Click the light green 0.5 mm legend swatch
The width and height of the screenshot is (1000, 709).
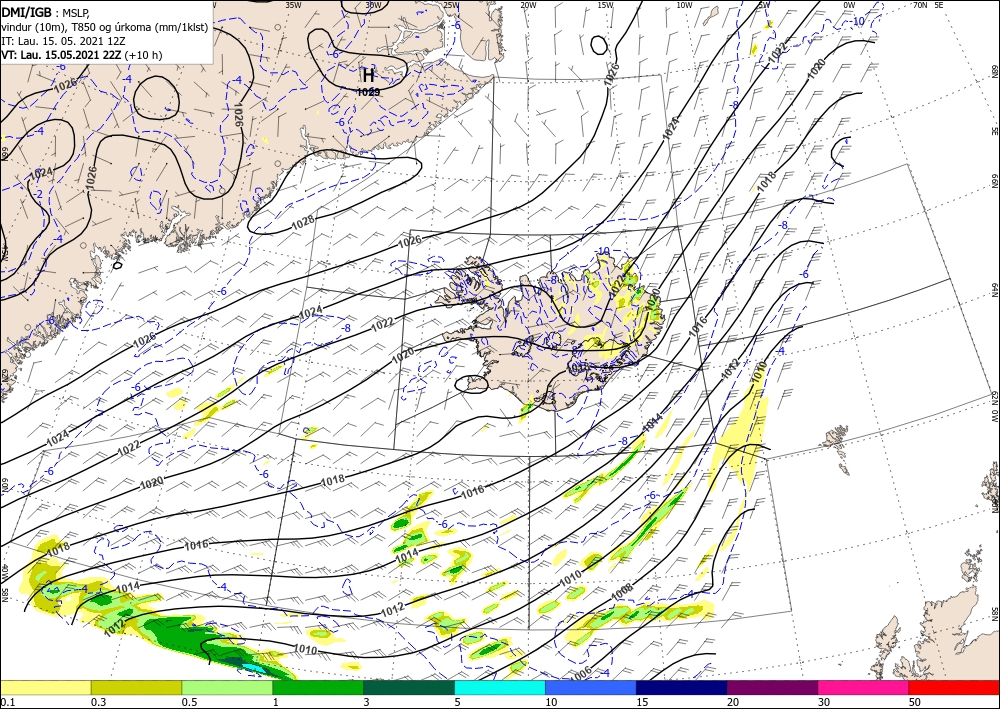click(x=227, y=687)
